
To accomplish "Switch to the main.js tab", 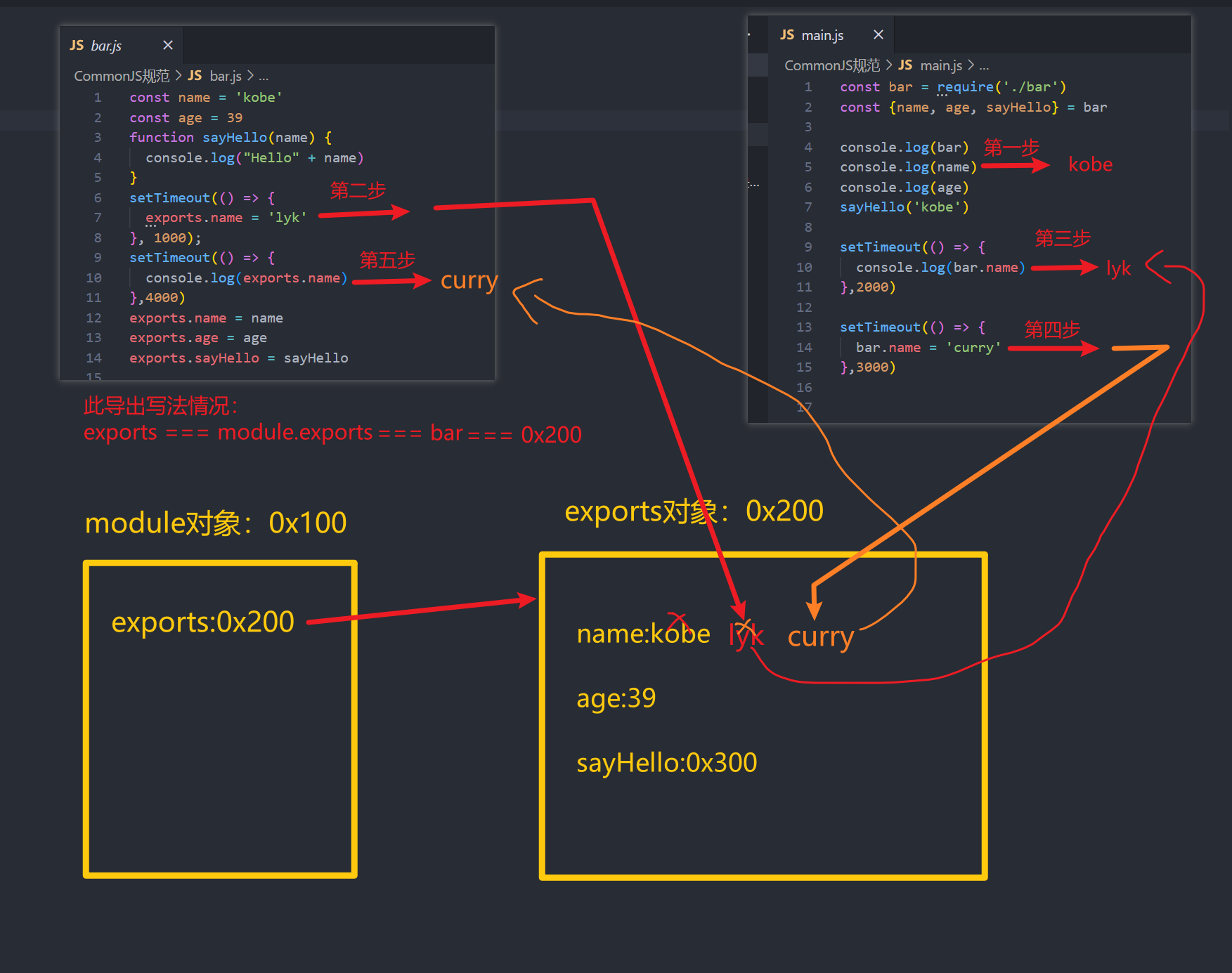I will 822,35.
